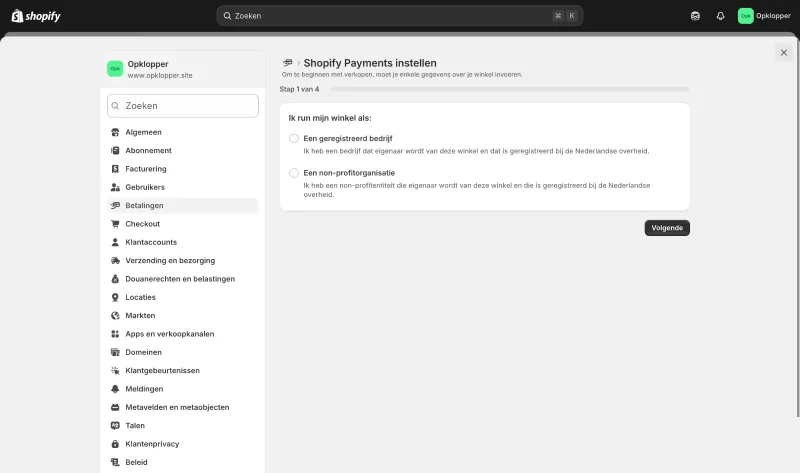Open Douanerechten en belastingen

coord(183,279)
